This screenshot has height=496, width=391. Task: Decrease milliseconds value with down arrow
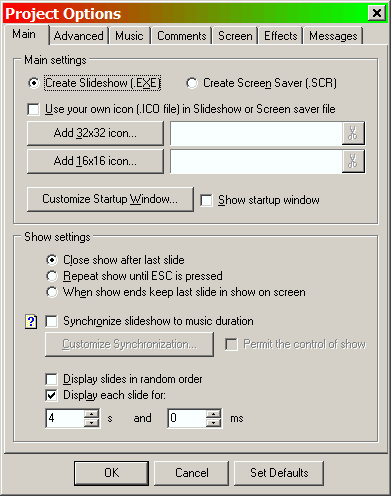click(x=213, y=422)
